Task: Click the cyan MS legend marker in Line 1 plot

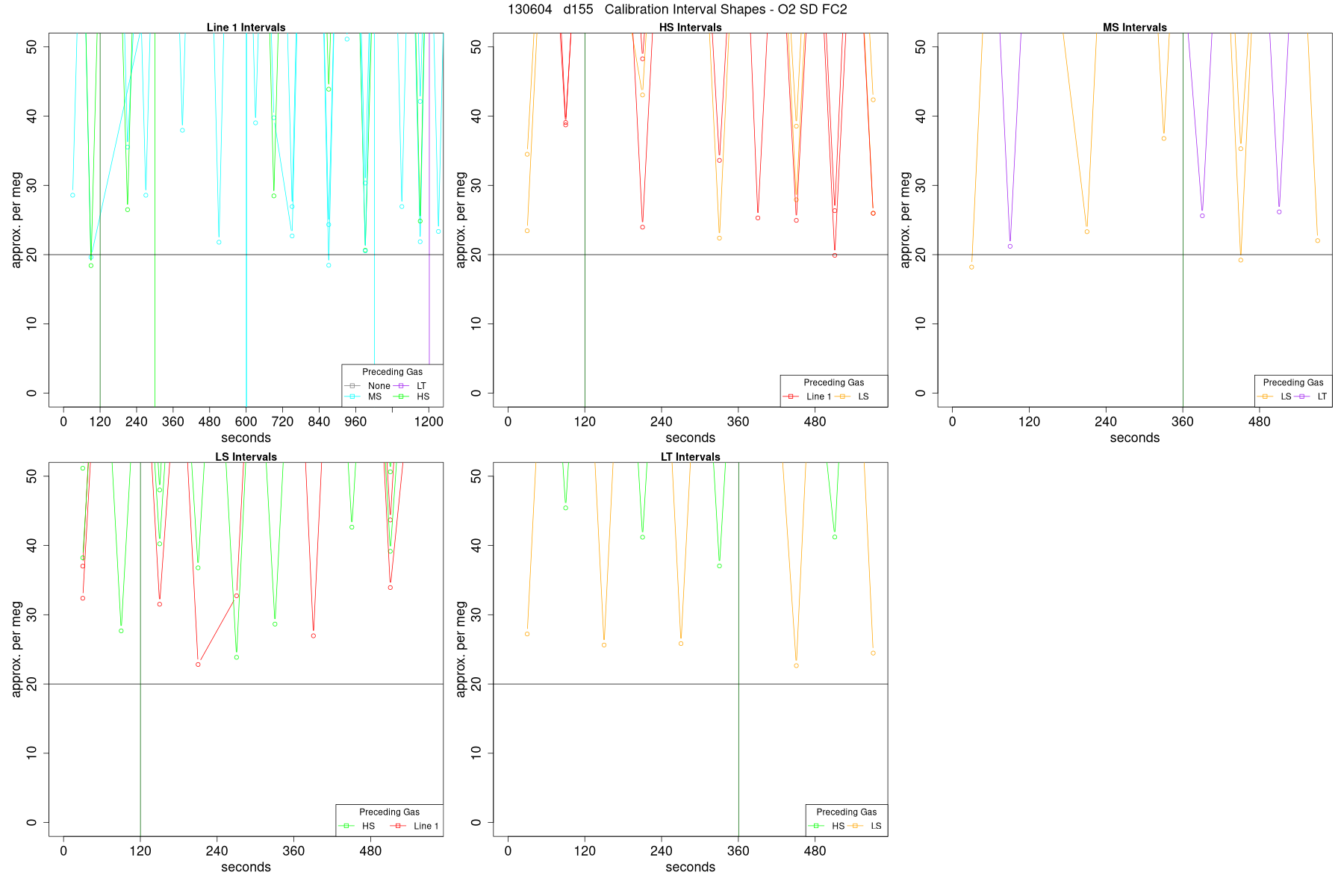Action: pos(353,396)
